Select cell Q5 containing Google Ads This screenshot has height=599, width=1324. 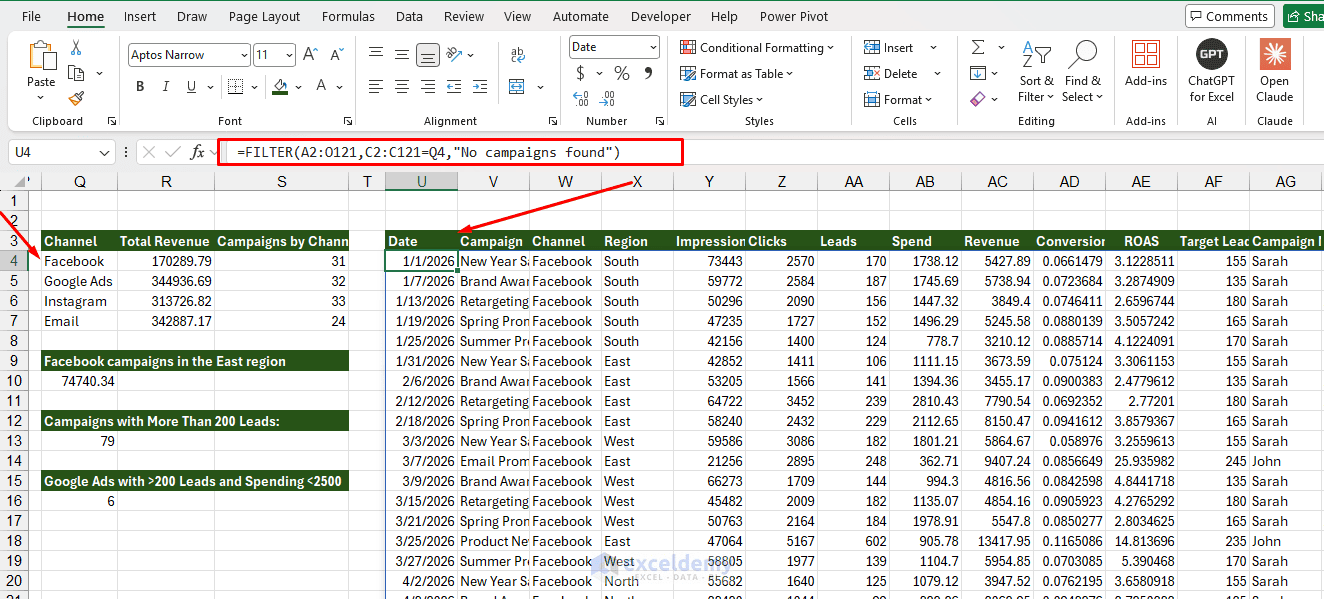[79, 281]
